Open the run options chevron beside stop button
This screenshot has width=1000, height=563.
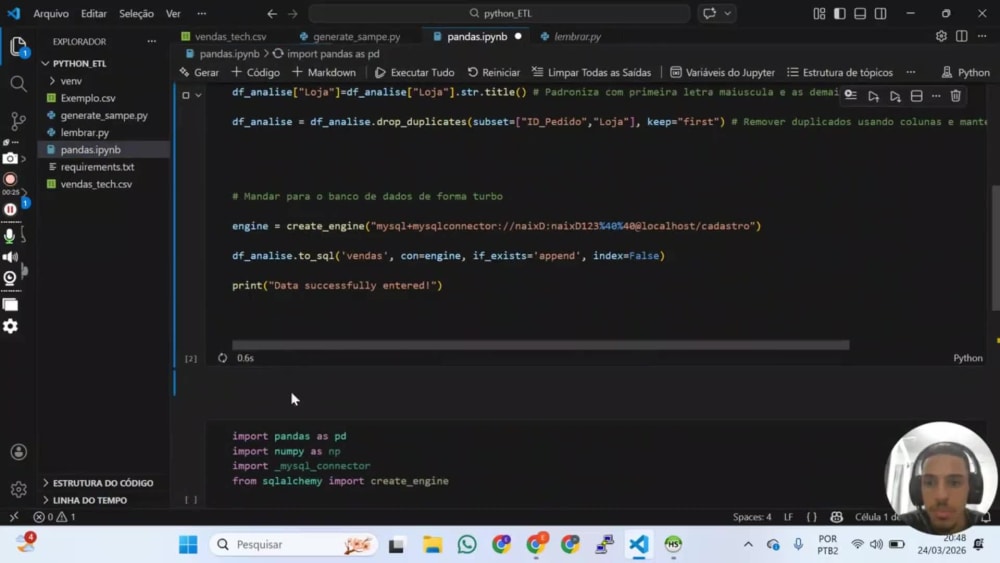click(x=199, y=96)
